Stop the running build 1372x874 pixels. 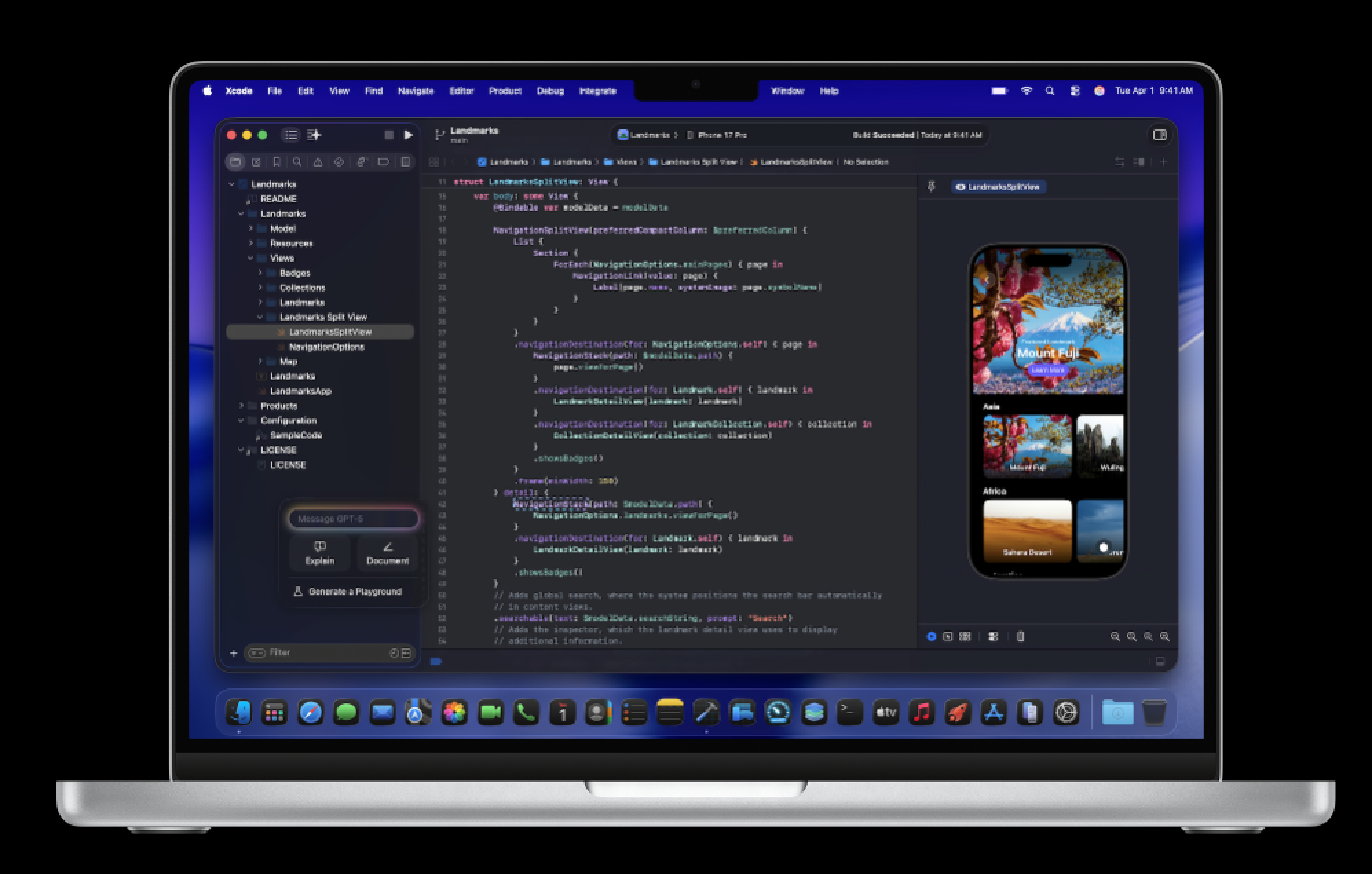(389, 135)
